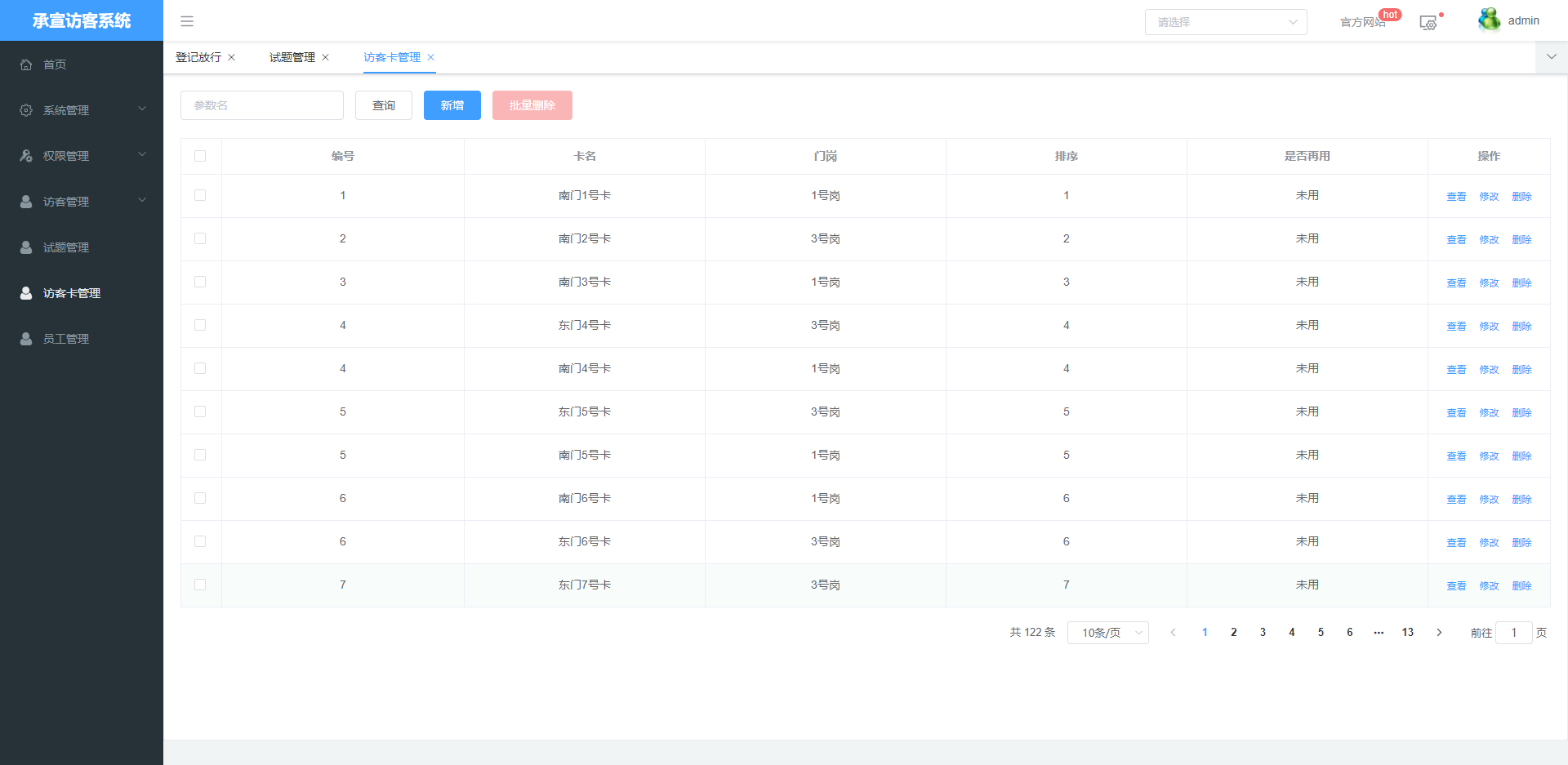The image size is (1568, 765).
Task: Click the screen settings icon in header
Action: pyautogui.click(x=1428, y=23)
